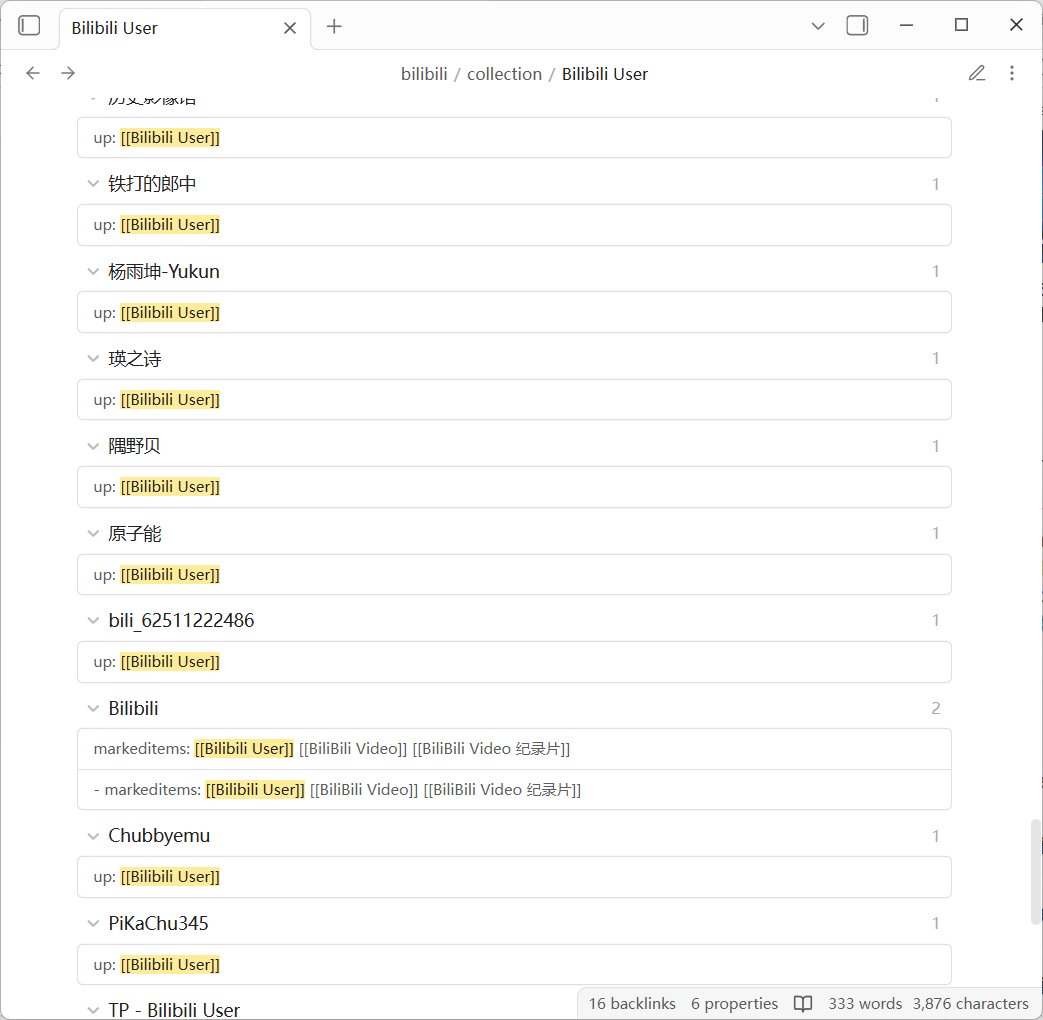
Task: Toggle the left sidebar panel icon
Action: coord(30,26)
